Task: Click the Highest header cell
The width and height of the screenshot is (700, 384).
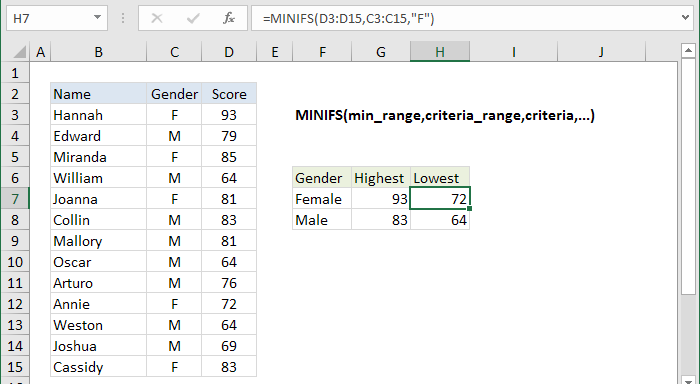Action: (381, 178)
